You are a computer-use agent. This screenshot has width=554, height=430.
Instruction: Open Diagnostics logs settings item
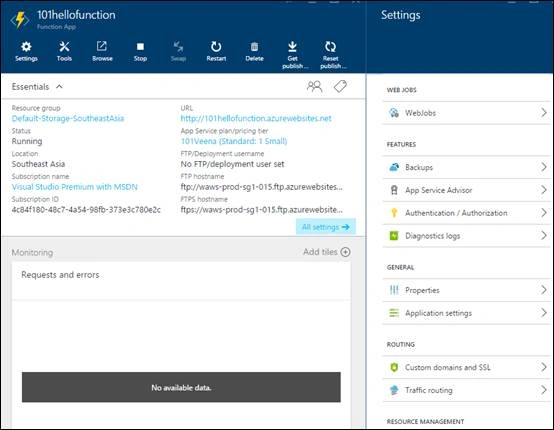click(x=467, y=236)
